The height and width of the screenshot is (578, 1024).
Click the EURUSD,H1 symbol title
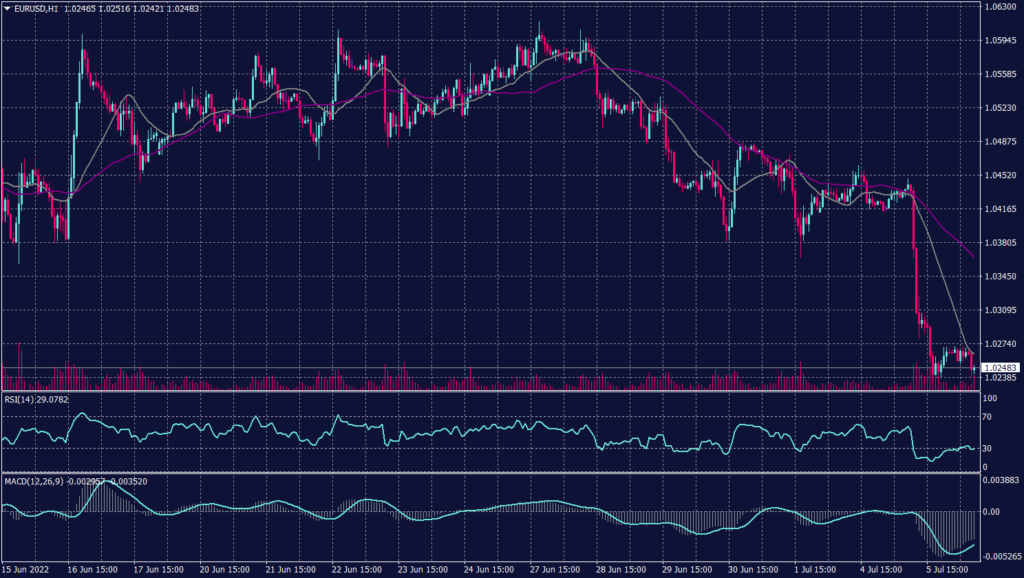pos(36,8)
